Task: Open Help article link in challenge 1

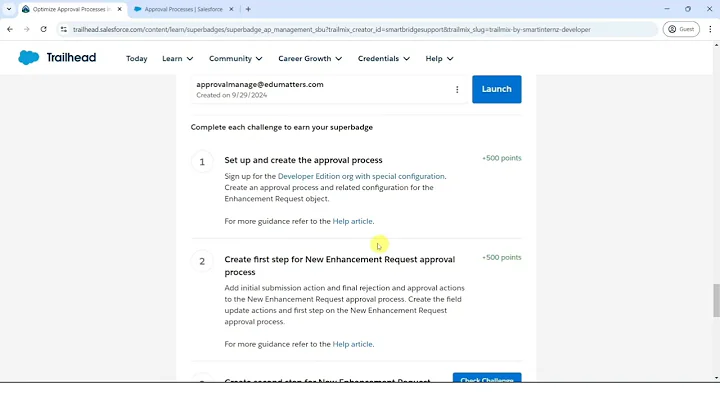Action: pyautogui.click(x=352, y=221)
